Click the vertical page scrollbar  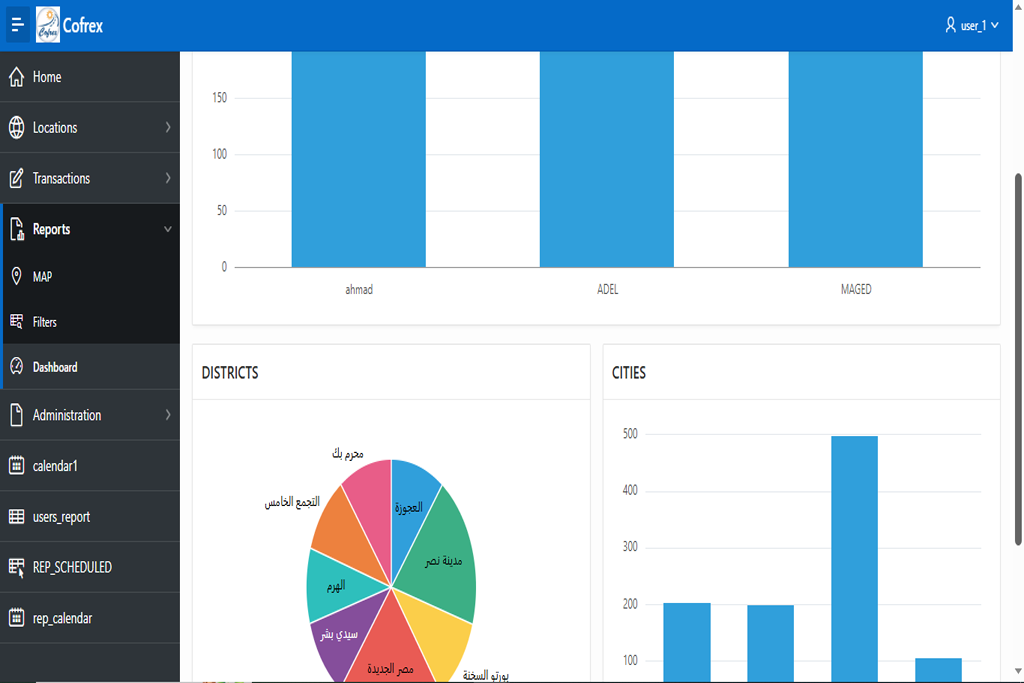coord(1018,360)
